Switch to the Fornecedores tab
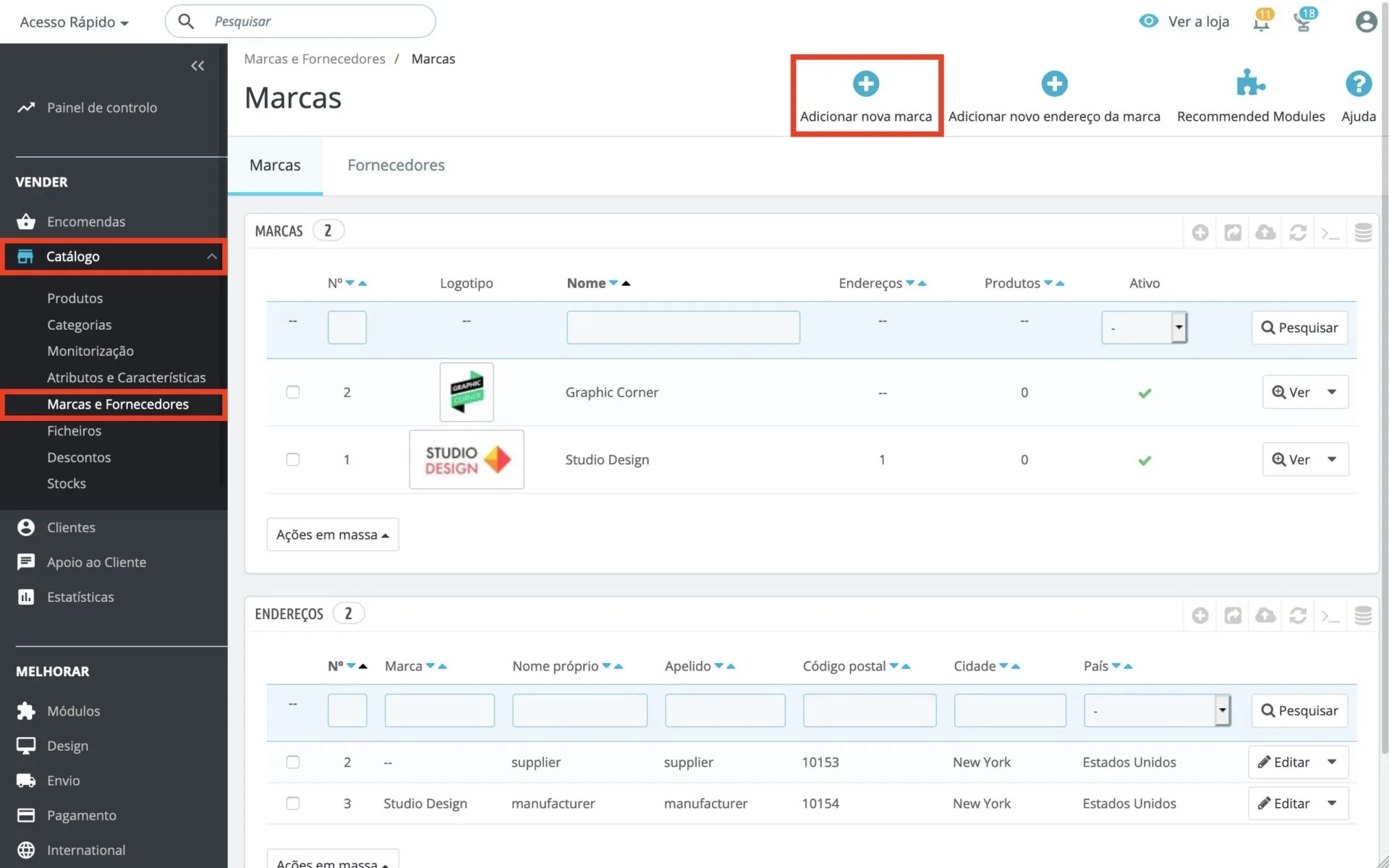This screenshot has width=1389, height=868. pos(396,165)
